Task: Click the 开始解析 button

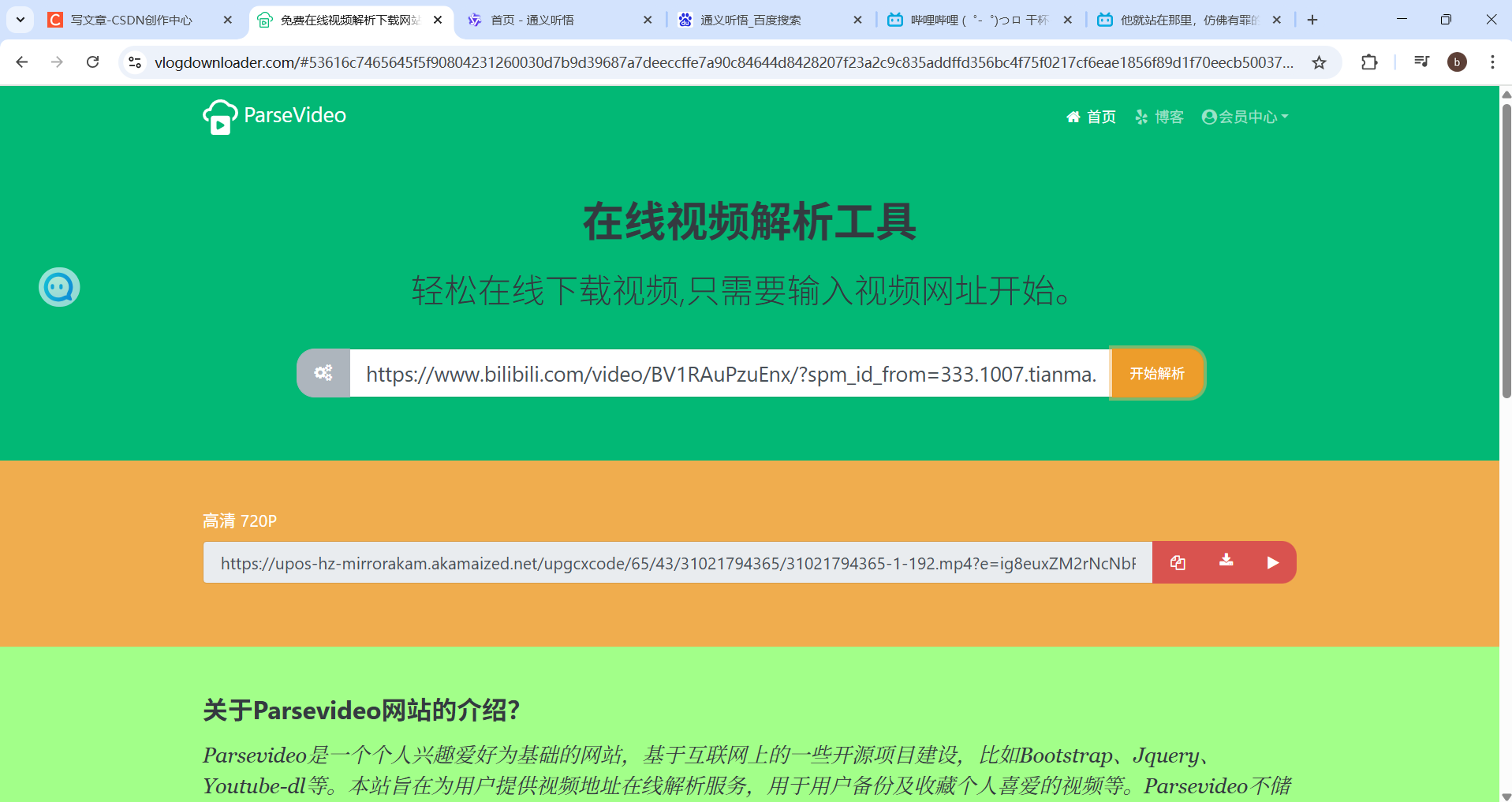Action: [1157, 373]
